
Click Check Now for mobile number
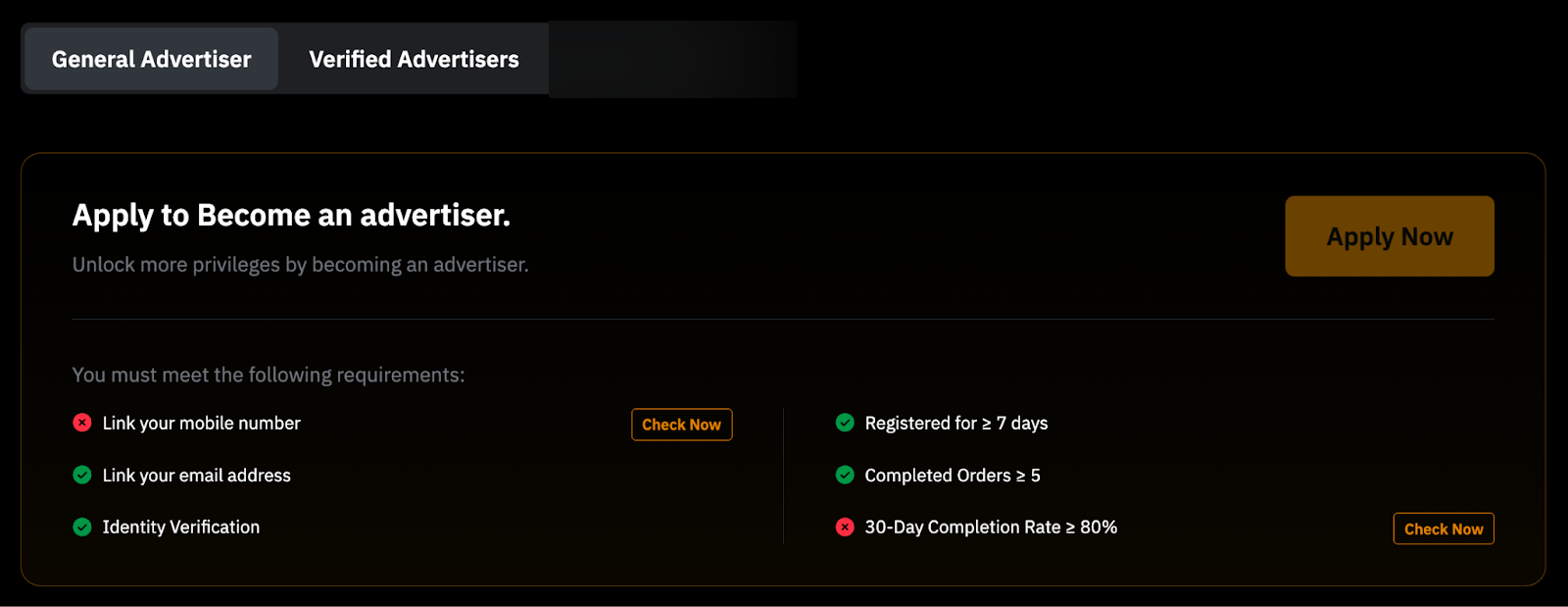(x=681, y=425)
